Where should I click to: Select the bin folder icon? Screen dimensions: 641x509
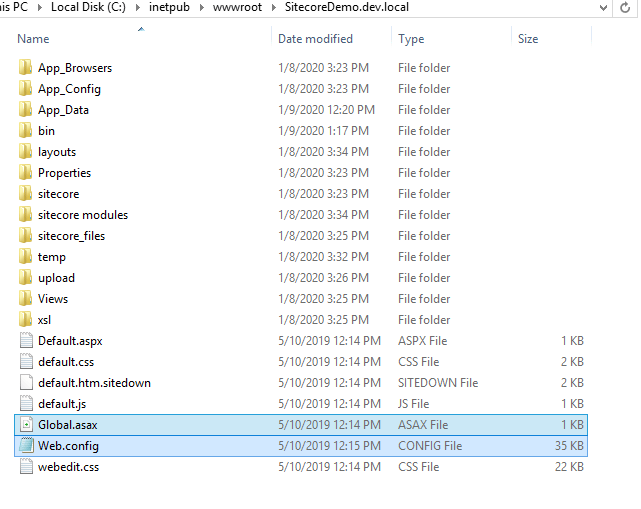pyautogui.click(x=26, y=131)
